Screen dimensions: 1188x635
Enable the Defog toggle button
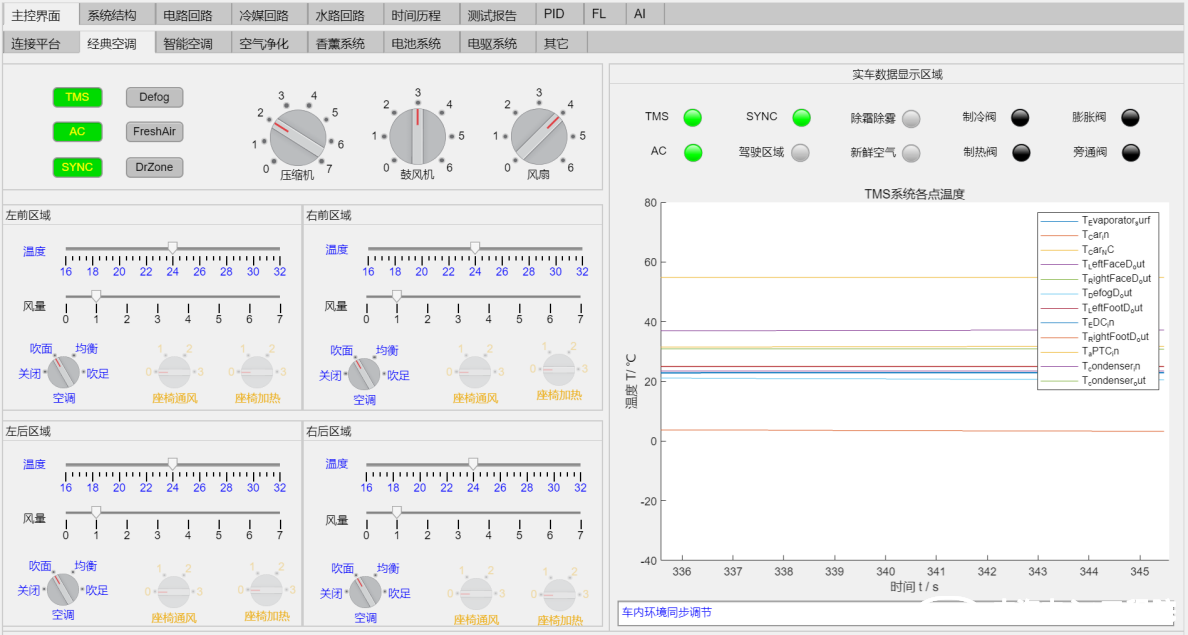[x=154, y=97]
